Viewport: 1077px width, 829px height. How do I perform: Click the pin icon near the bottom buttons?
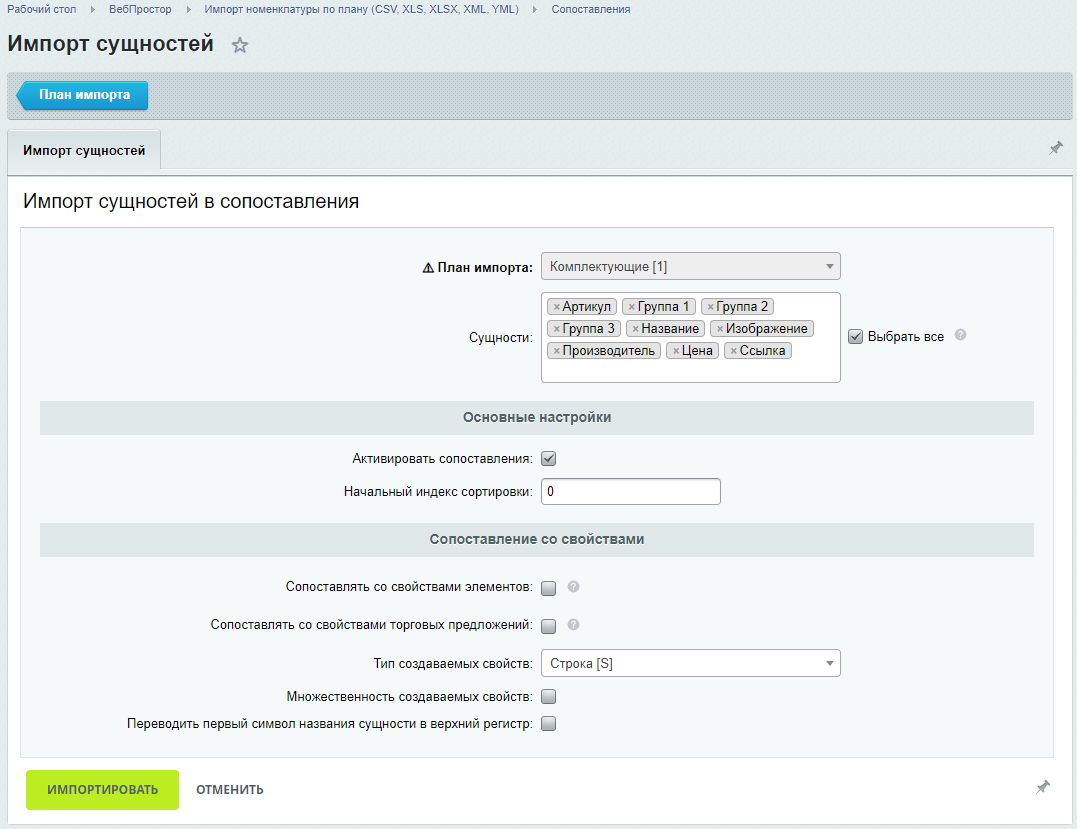1043,787
